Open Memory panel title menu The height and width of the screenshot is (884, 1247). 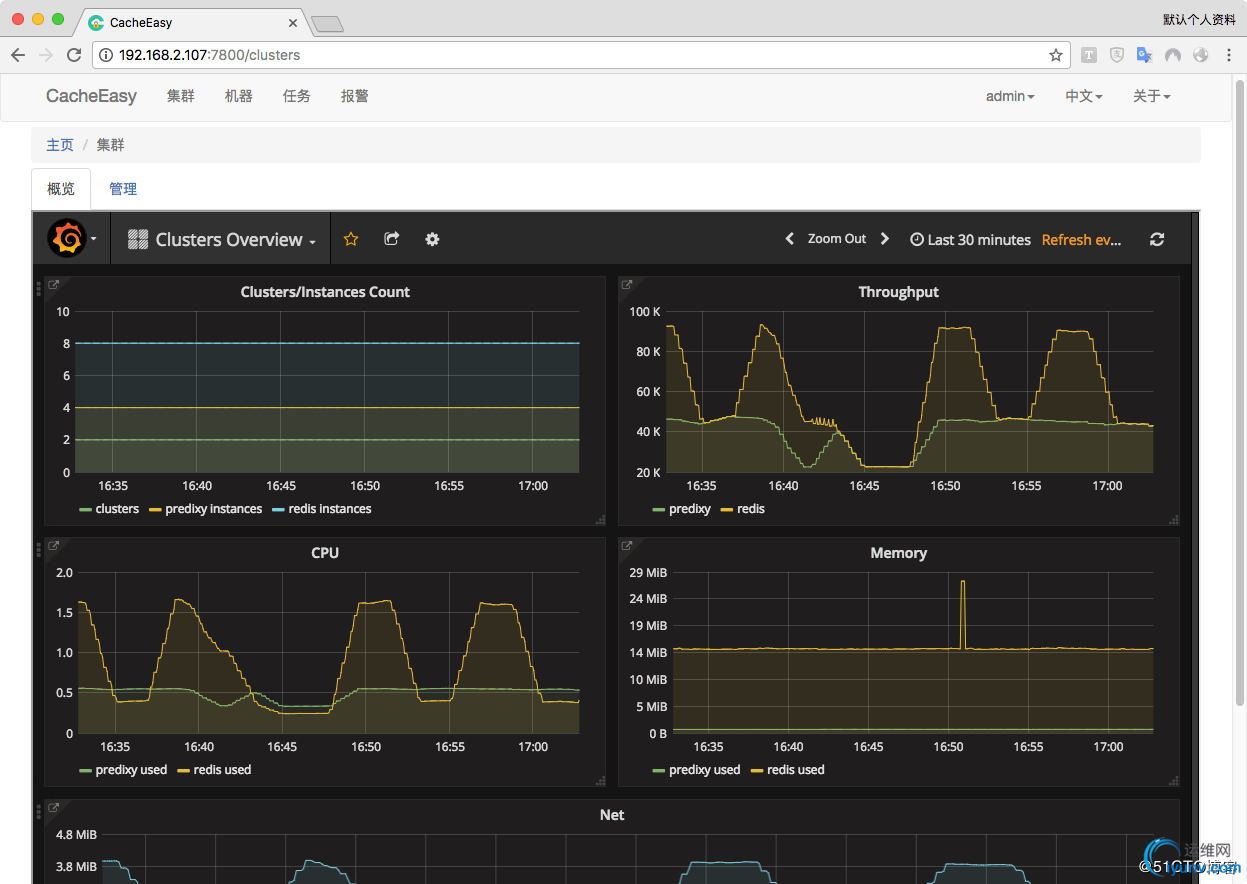[x=898, y=553]
